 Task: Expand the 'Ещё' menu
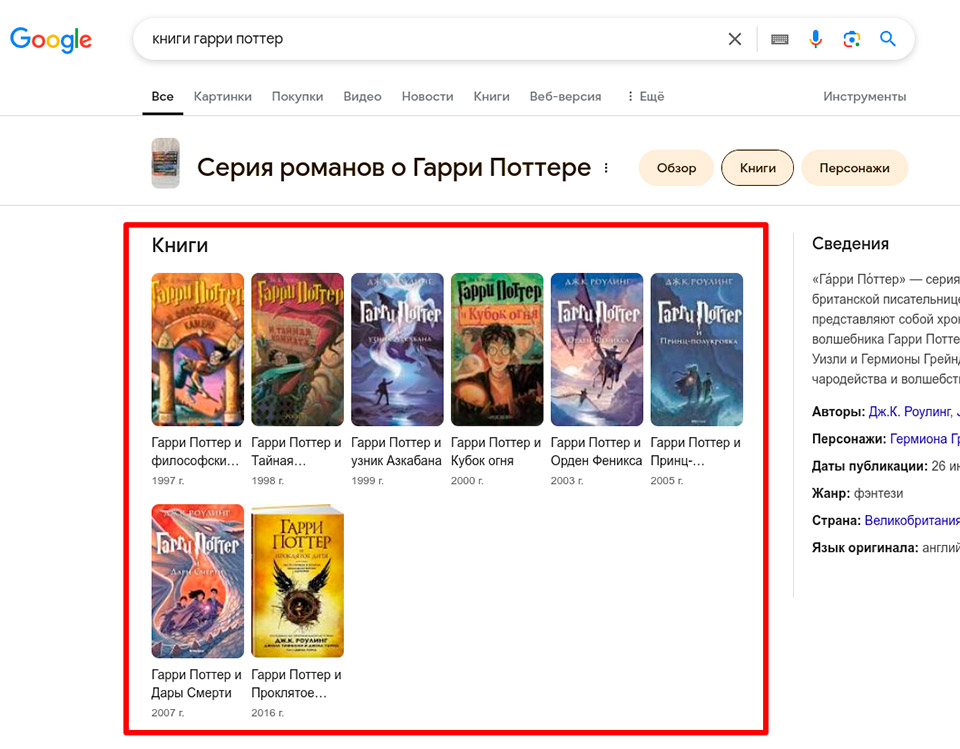click(645, 96)
